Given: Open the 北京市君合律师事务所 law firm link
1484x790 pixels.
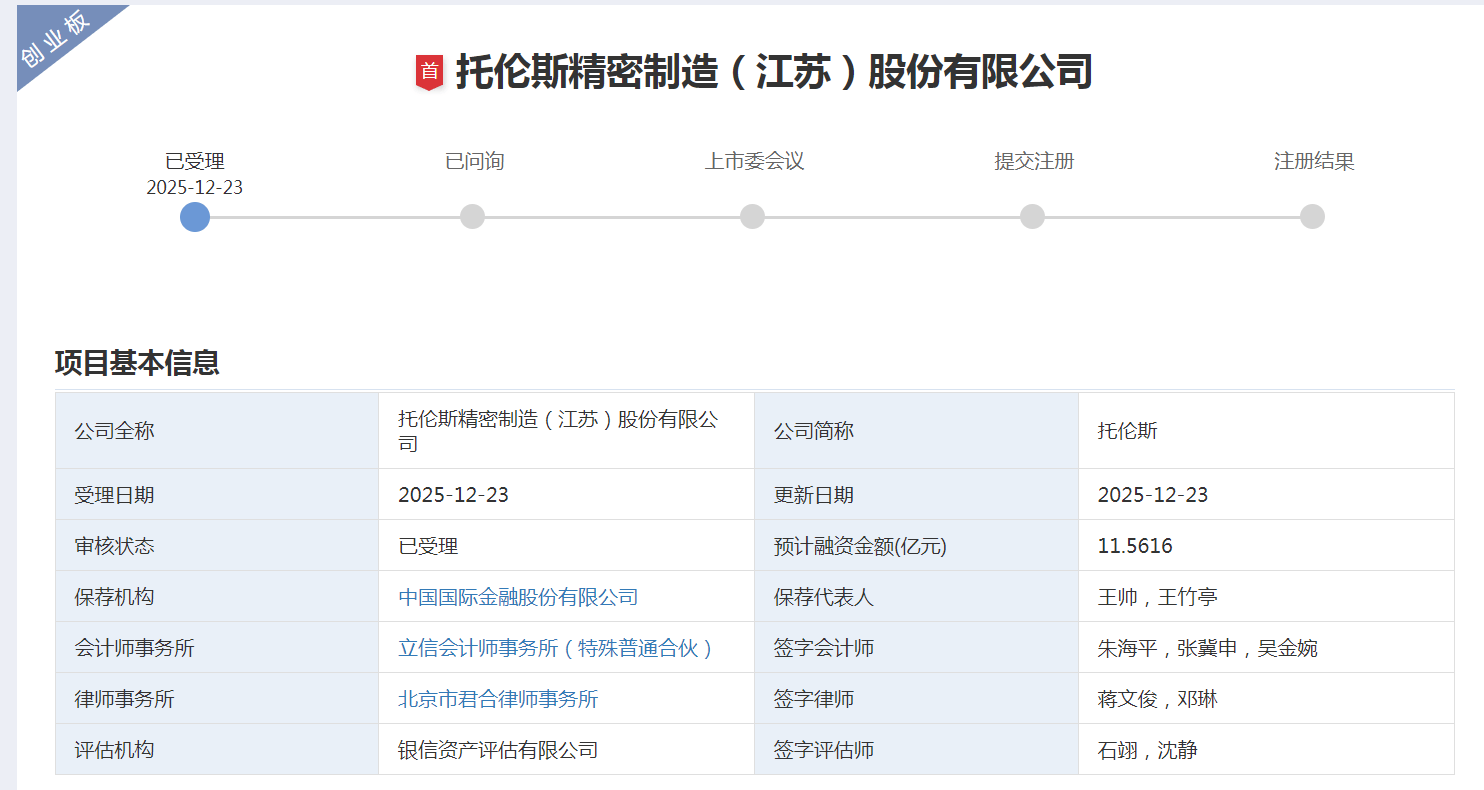Looking at the screenshot, I should [x=498, y=699].
